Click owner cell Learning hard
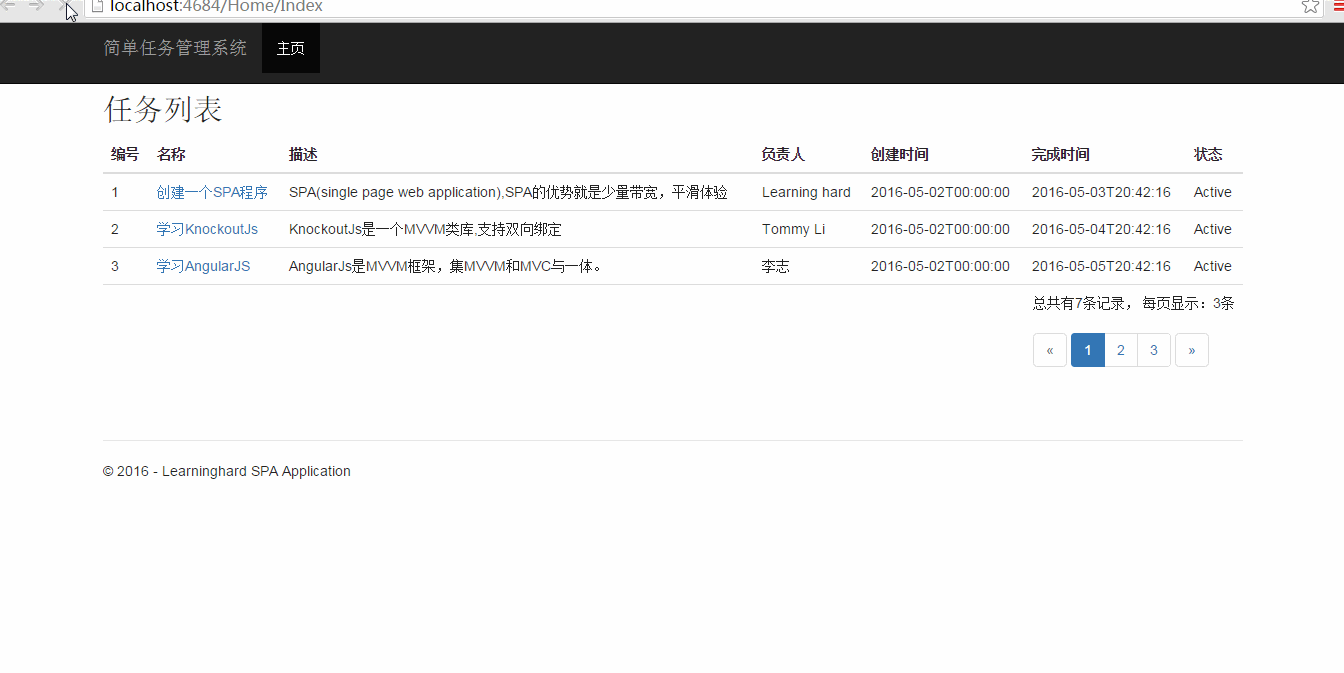The image size is (1344, 673). (806, 192)
